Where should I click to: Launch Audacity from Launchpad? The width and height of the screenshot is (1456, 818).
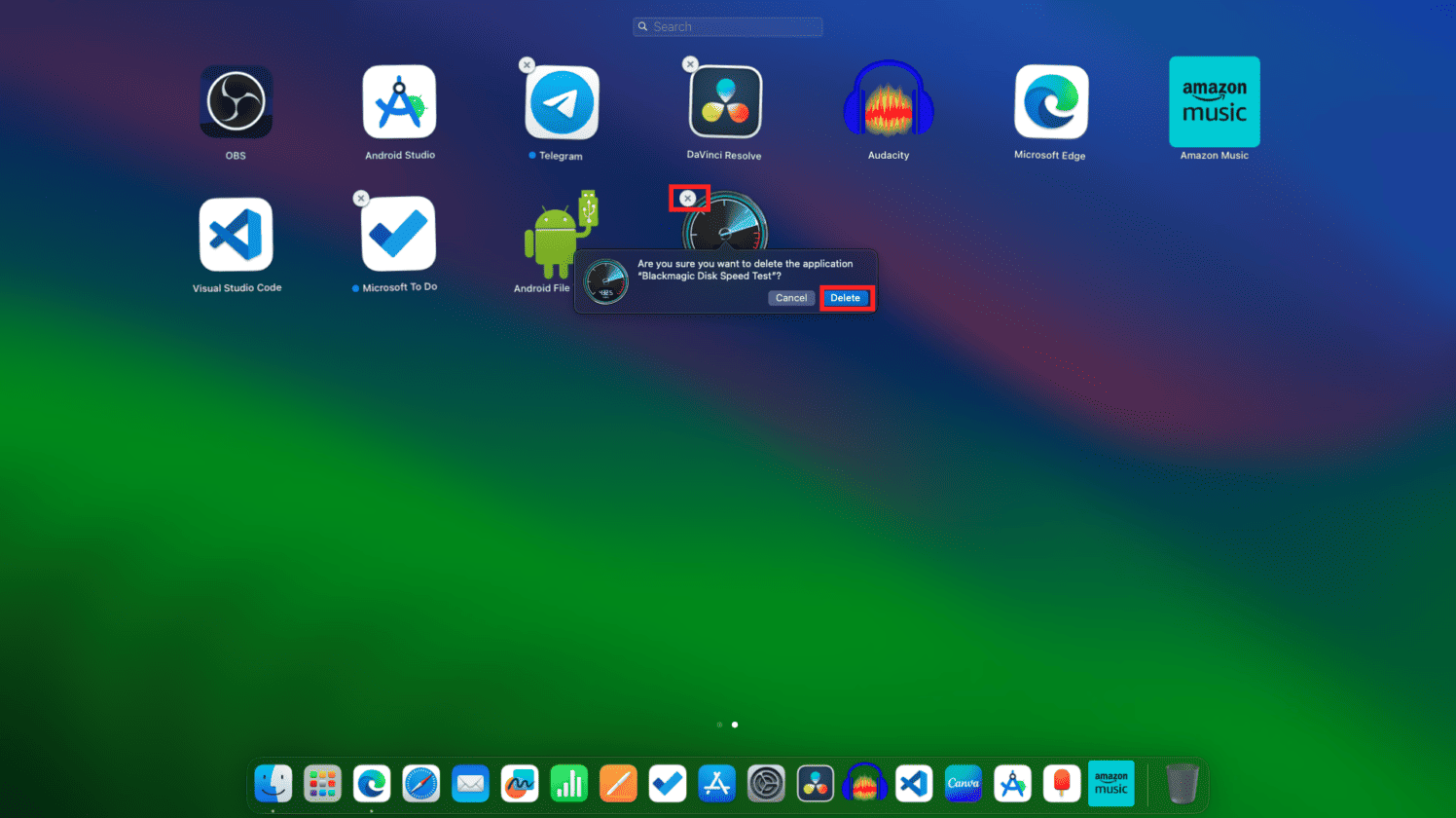coord(888,101)
